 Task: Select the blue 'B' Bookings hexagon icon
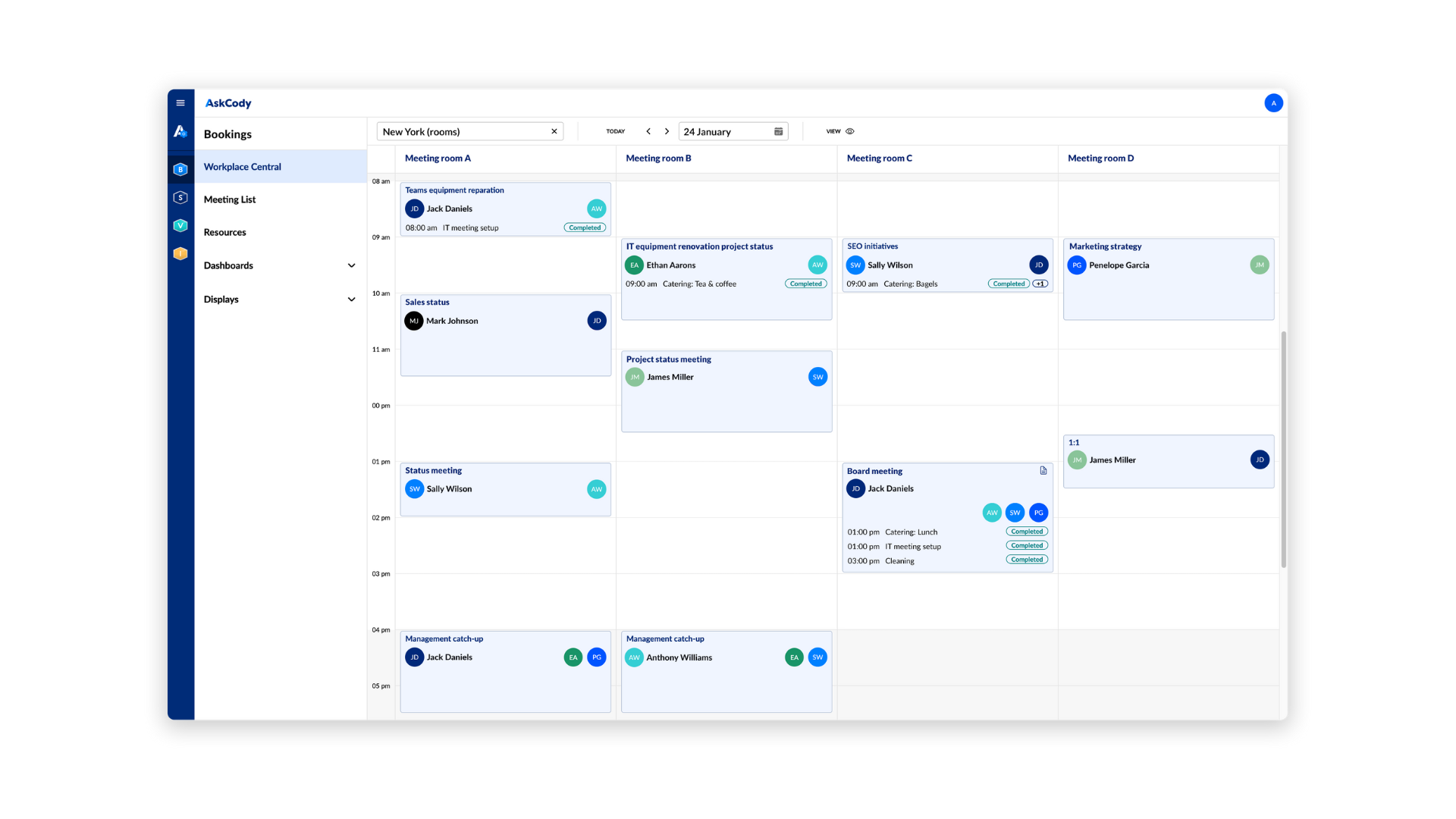pos(180,169)
